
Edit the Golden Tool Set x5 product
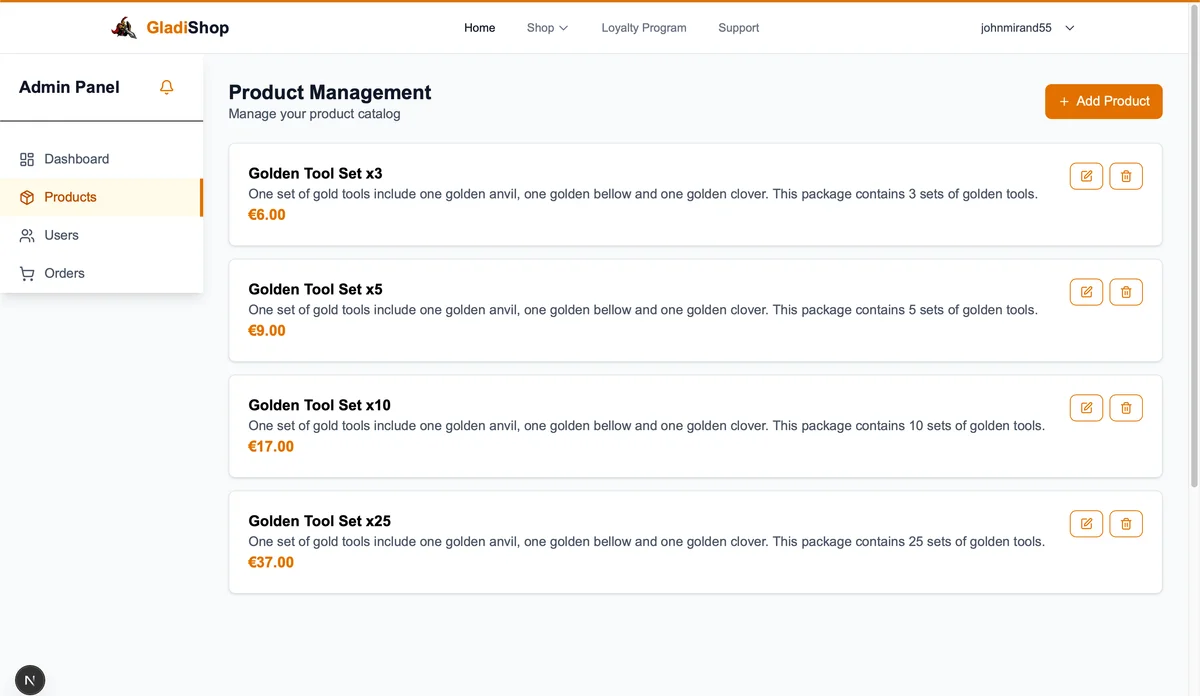pos(1086,292)
